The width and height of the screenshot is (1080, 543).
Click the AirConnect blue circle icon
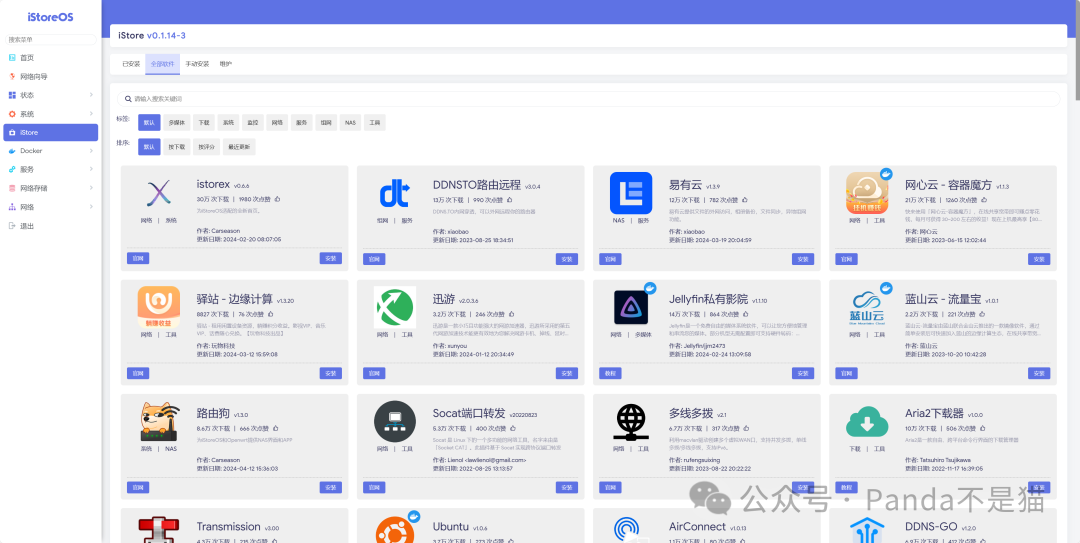point(627,529)
